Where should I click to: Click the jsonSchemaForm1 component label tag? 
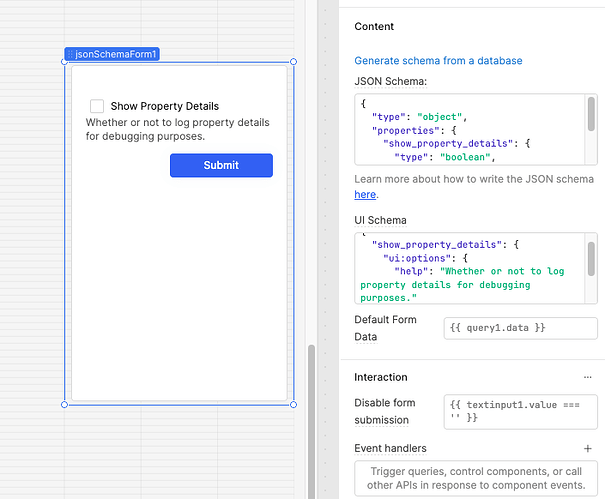pyautogui.click(x=111, y=54)
